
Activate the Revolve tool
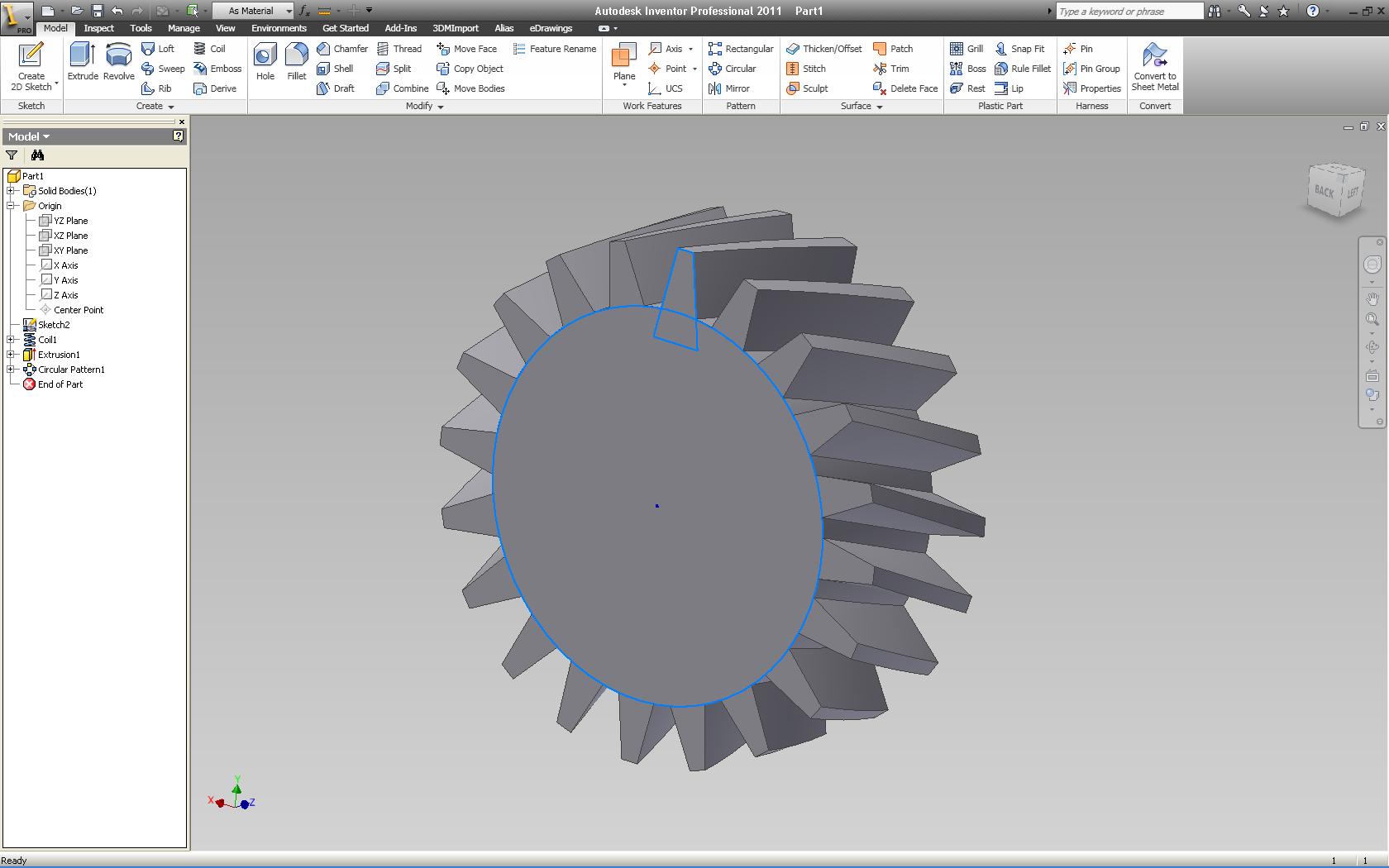tap(118, 62)
